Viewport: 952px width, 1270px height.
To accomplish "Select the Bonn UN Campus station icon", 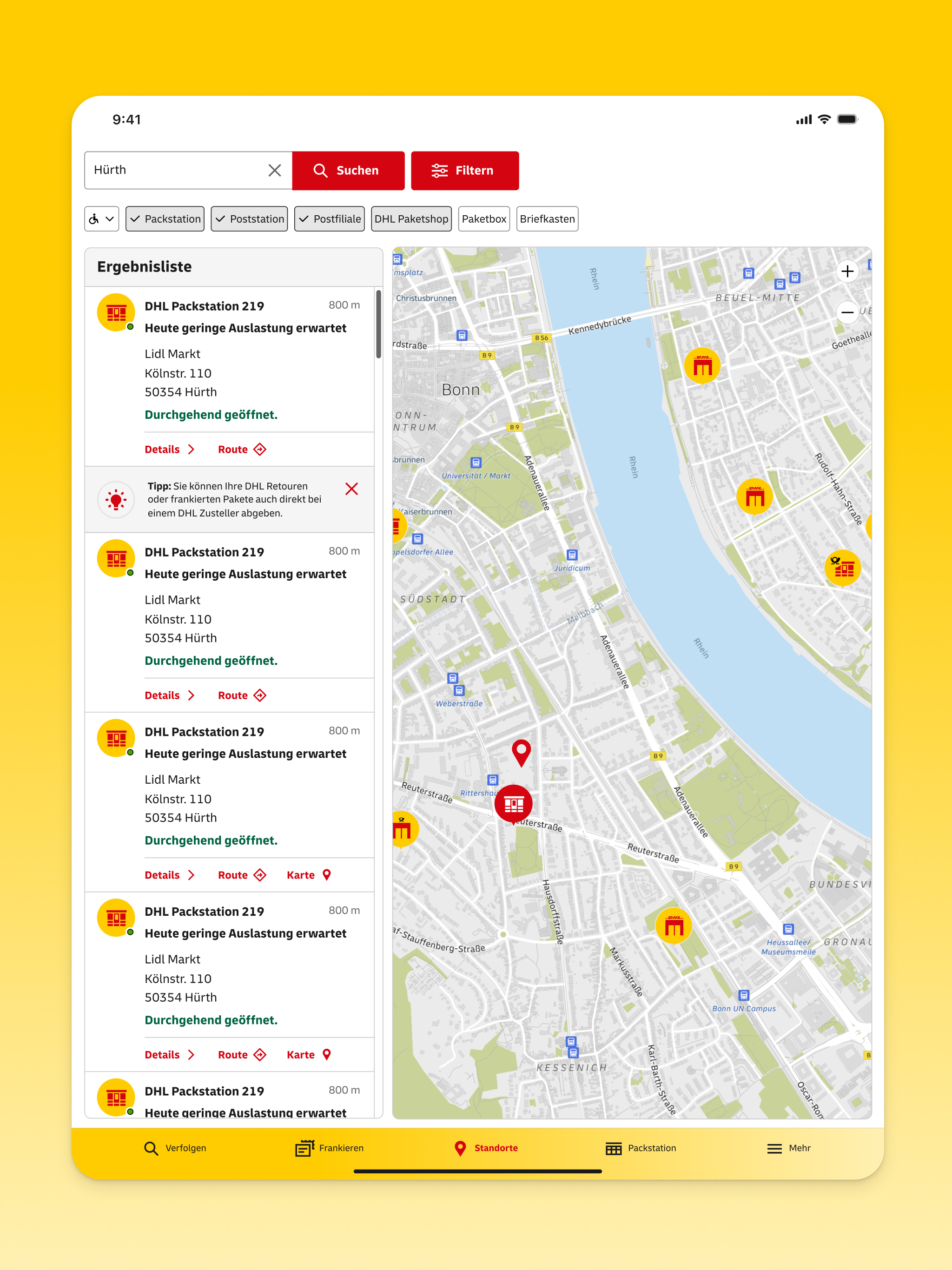I will point(744,995).
